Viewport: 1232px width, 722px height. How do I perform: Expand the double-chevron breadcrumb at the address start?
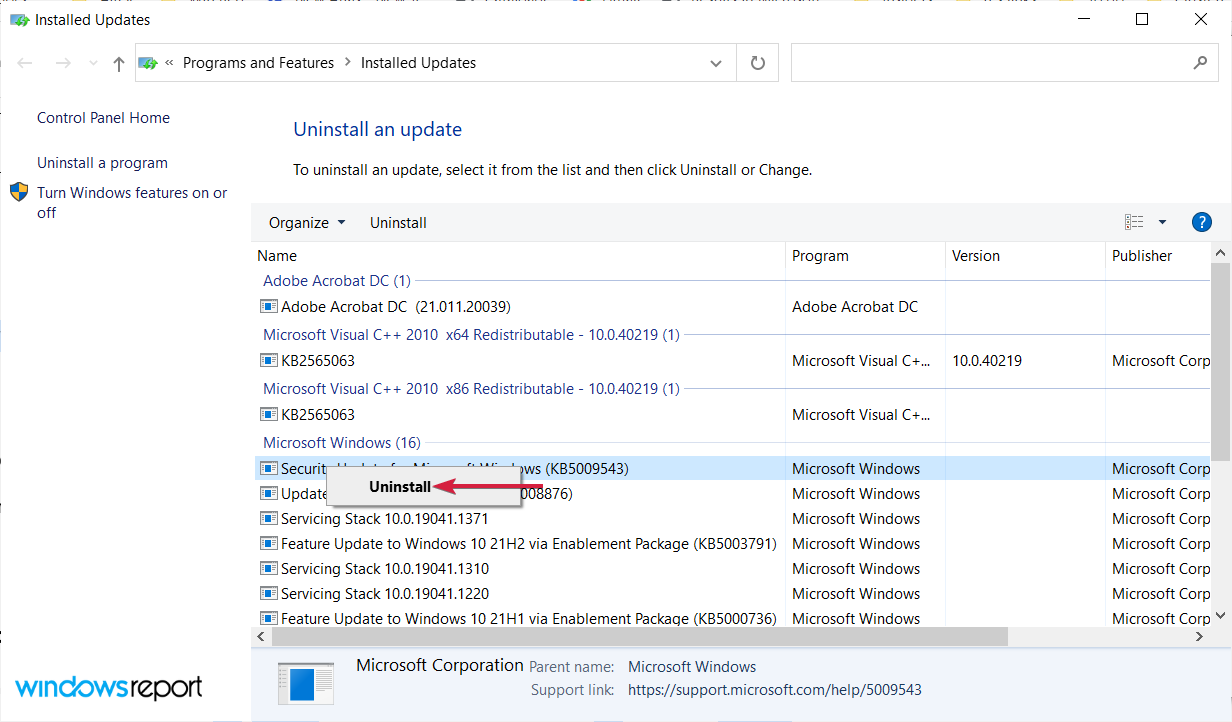[170, 62]
